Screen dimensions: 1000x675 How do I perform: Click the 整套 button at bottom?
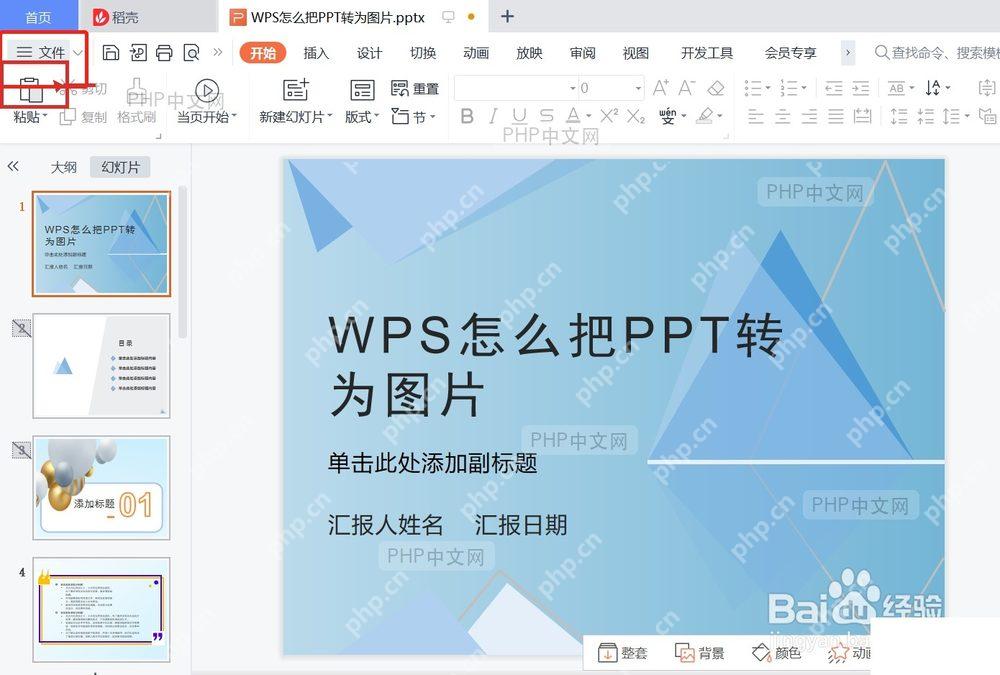point(622,653)
